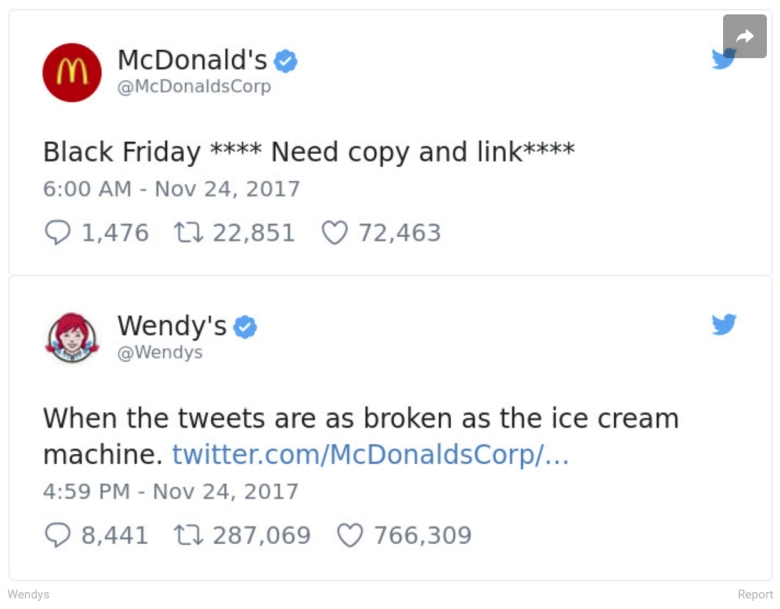Click Wendy's verified badge
780x609 pixels.
pos(245,327)
